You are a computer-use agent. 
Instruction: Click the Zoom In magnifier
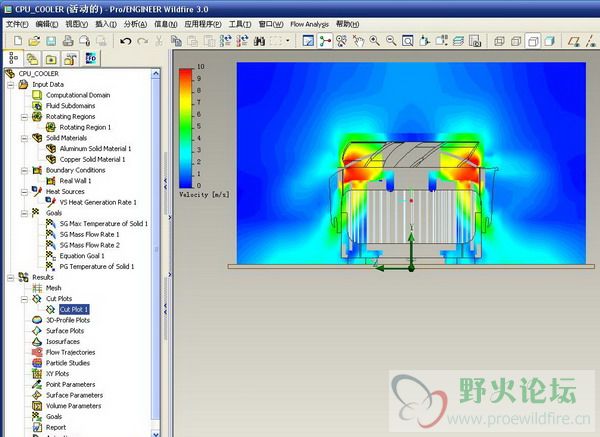click(x=375, y=41)
